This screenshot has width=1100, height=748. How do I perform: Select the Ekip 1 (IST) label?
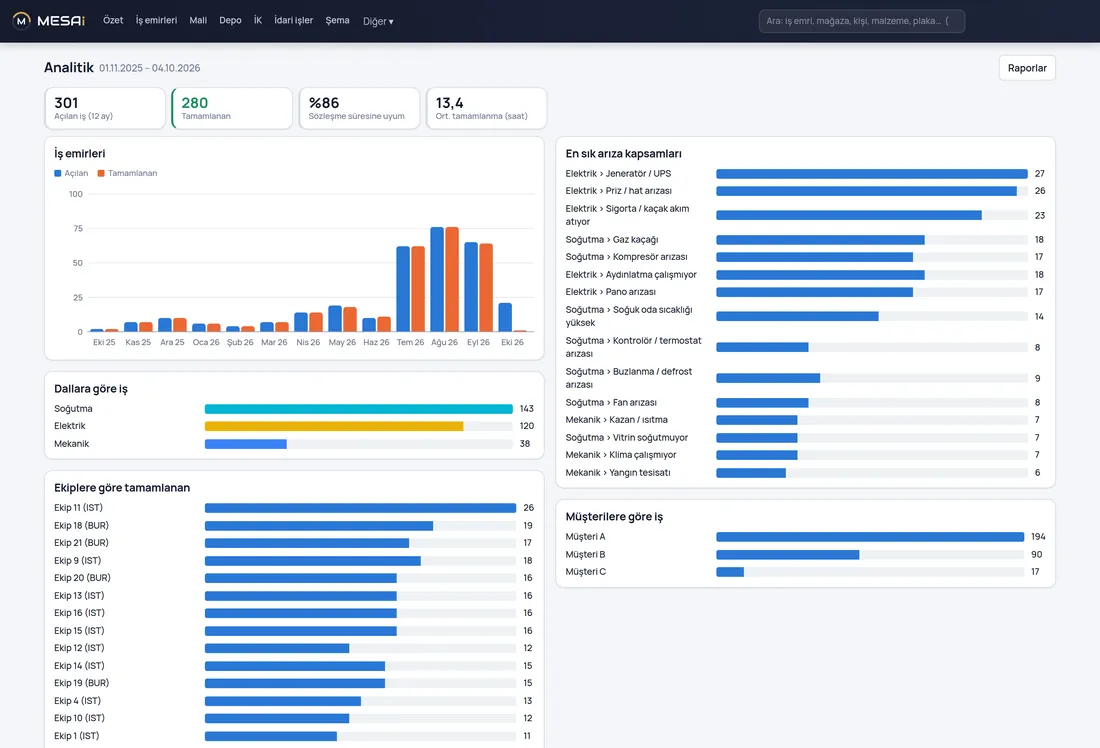[76, 735]
